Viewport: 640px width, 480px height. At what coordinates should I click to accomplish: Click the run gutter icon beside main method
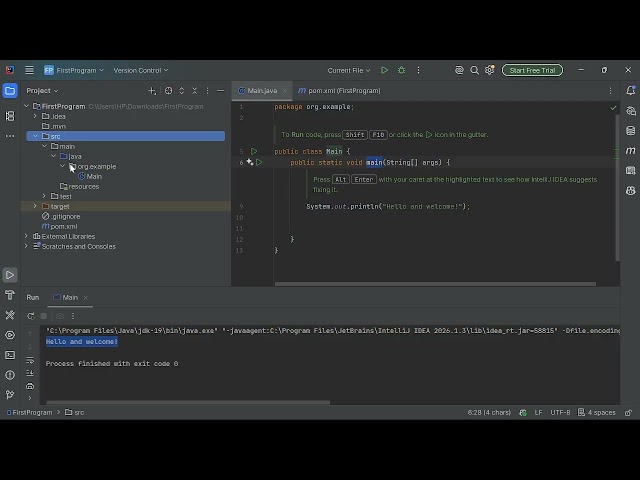click(259, 162)
